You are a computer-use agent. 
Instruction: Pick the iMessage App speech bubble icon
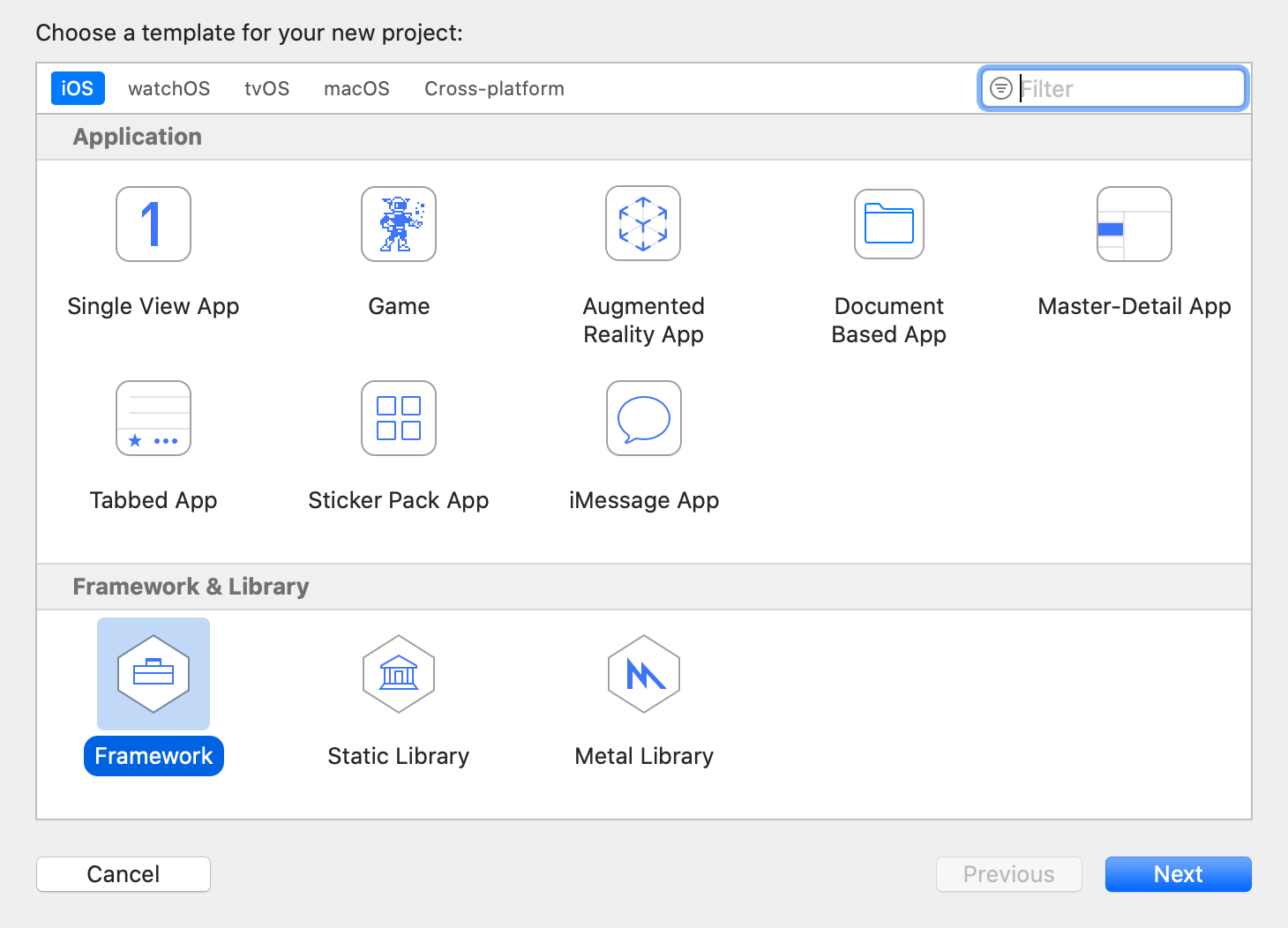point(644,418)
